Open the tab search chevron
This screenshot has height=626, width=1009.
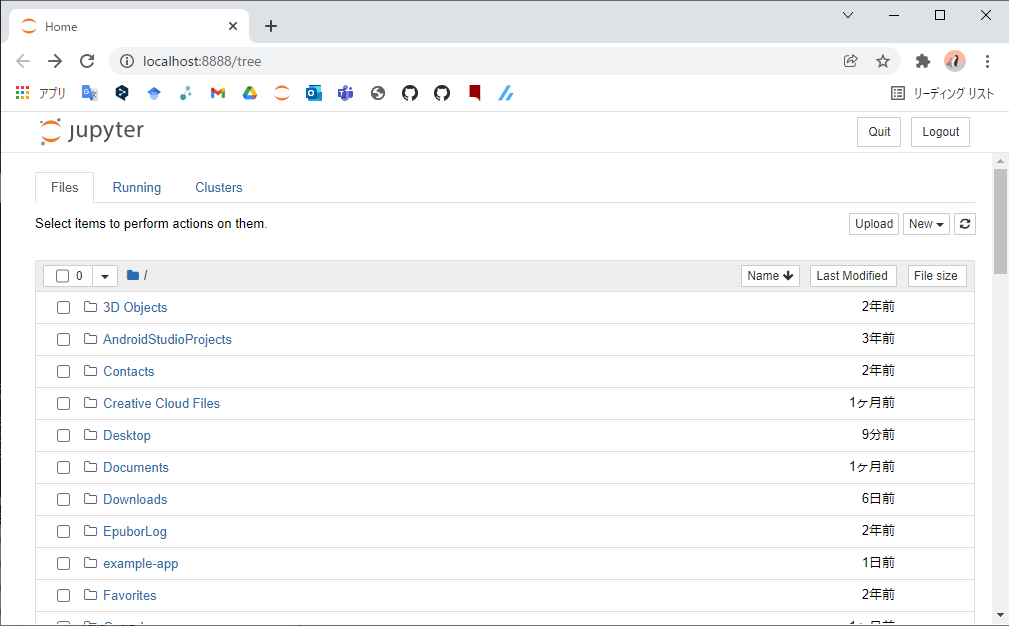(847, 15)
